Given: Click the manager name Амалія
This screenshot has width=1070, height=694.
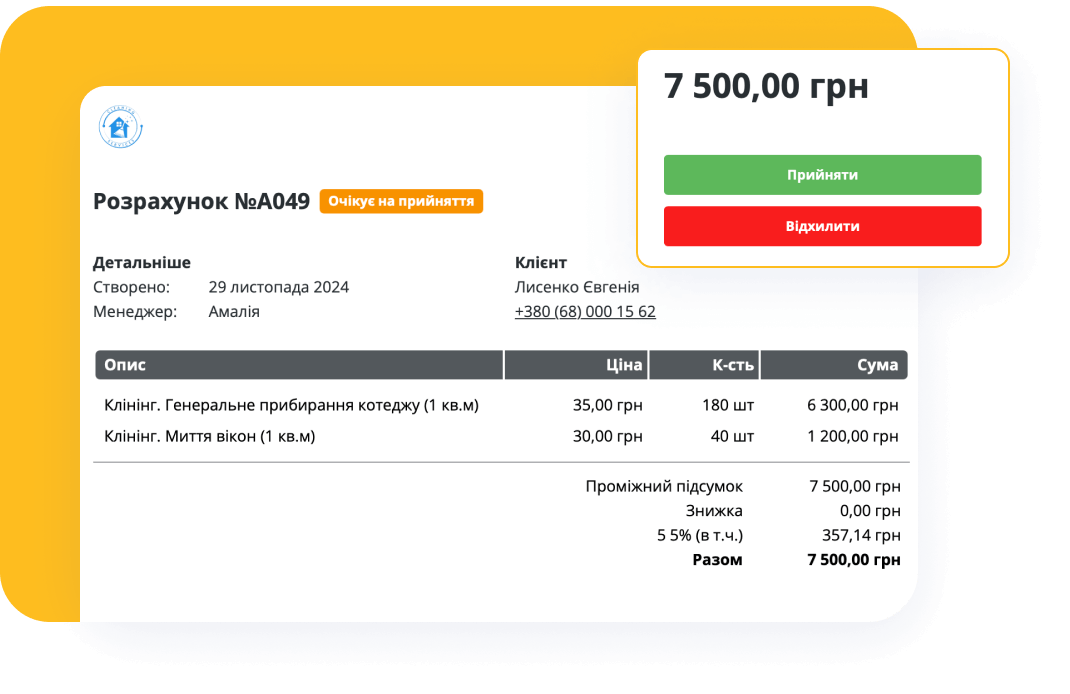Looking at the screenshot, I should click(234, 312).
